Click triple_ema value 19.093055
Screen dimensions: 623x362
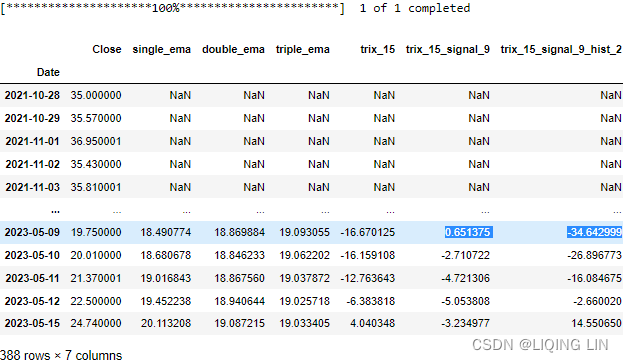pyautogui.click(x=304, y=232)
